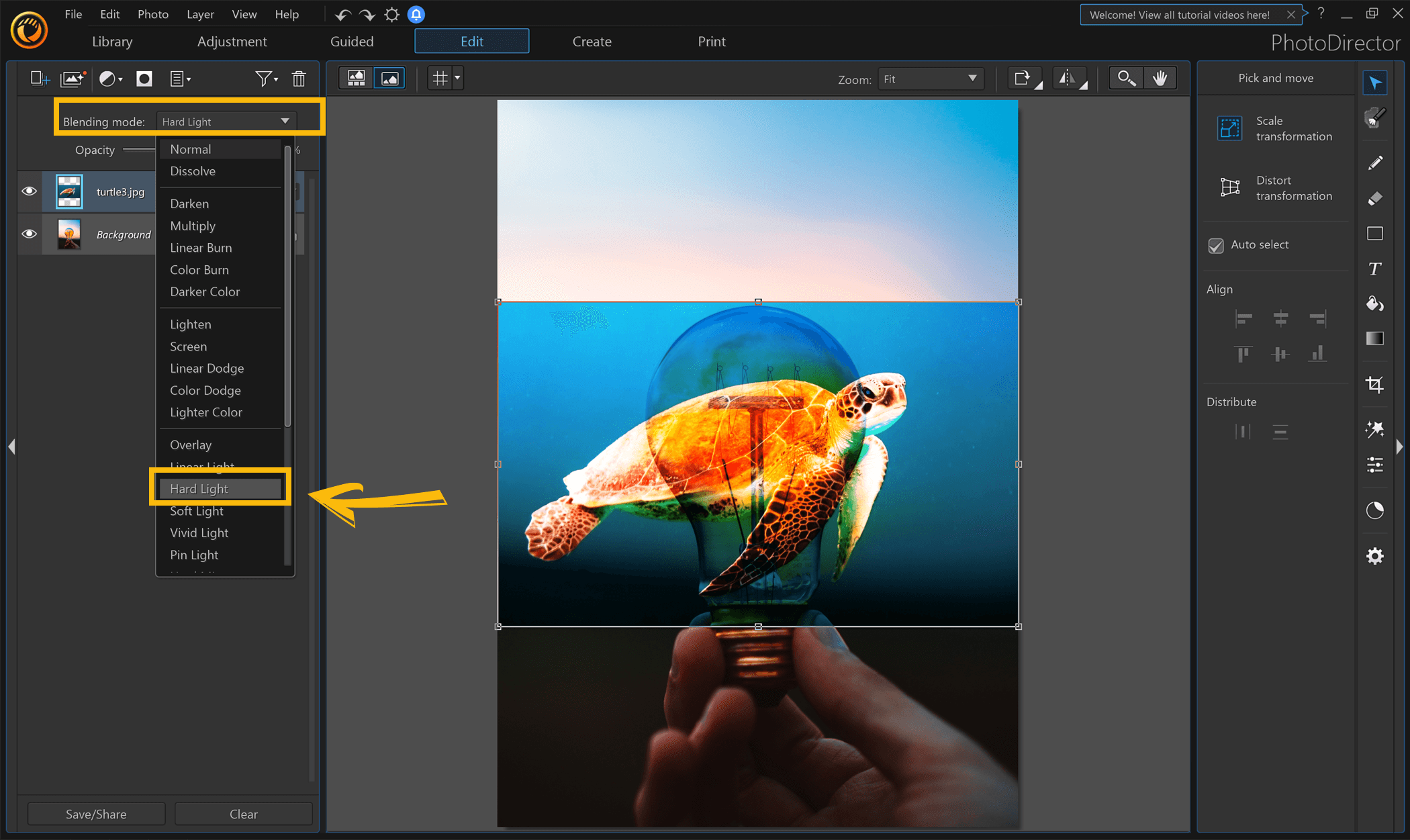Delete selected layer with trash icon
Screen dimensions: 1410x840
(299, 79)
